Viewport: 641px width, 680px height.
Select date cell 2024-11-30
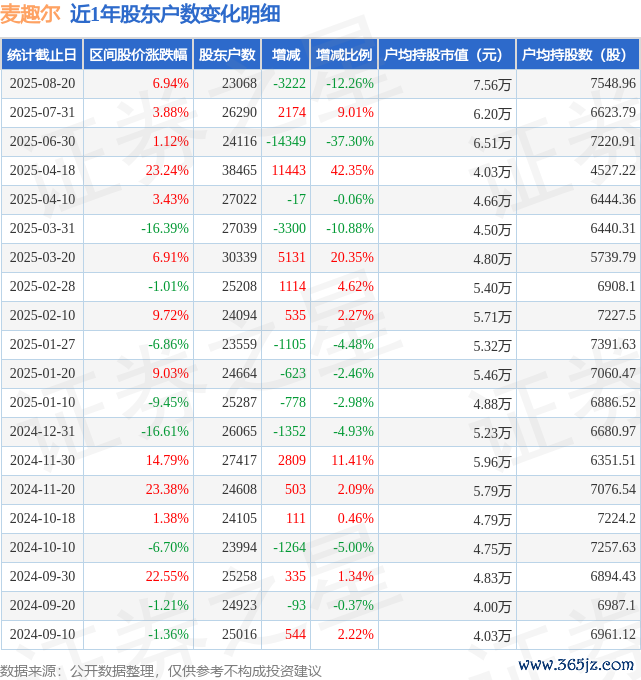pos(43,460)
